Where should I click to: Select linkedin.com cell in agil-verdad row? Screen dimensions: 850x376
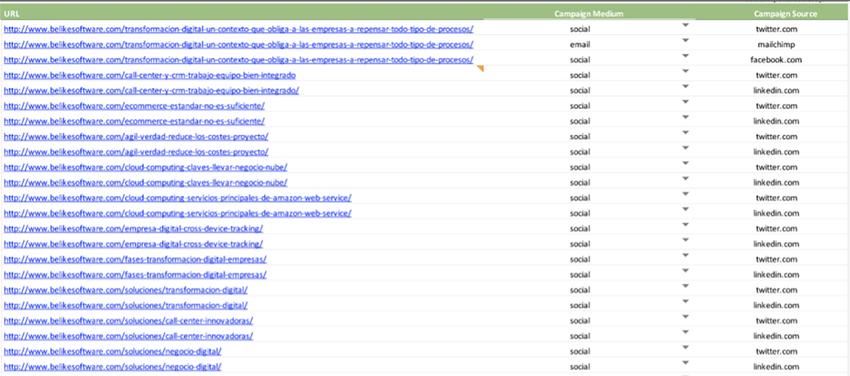[776, 152]
